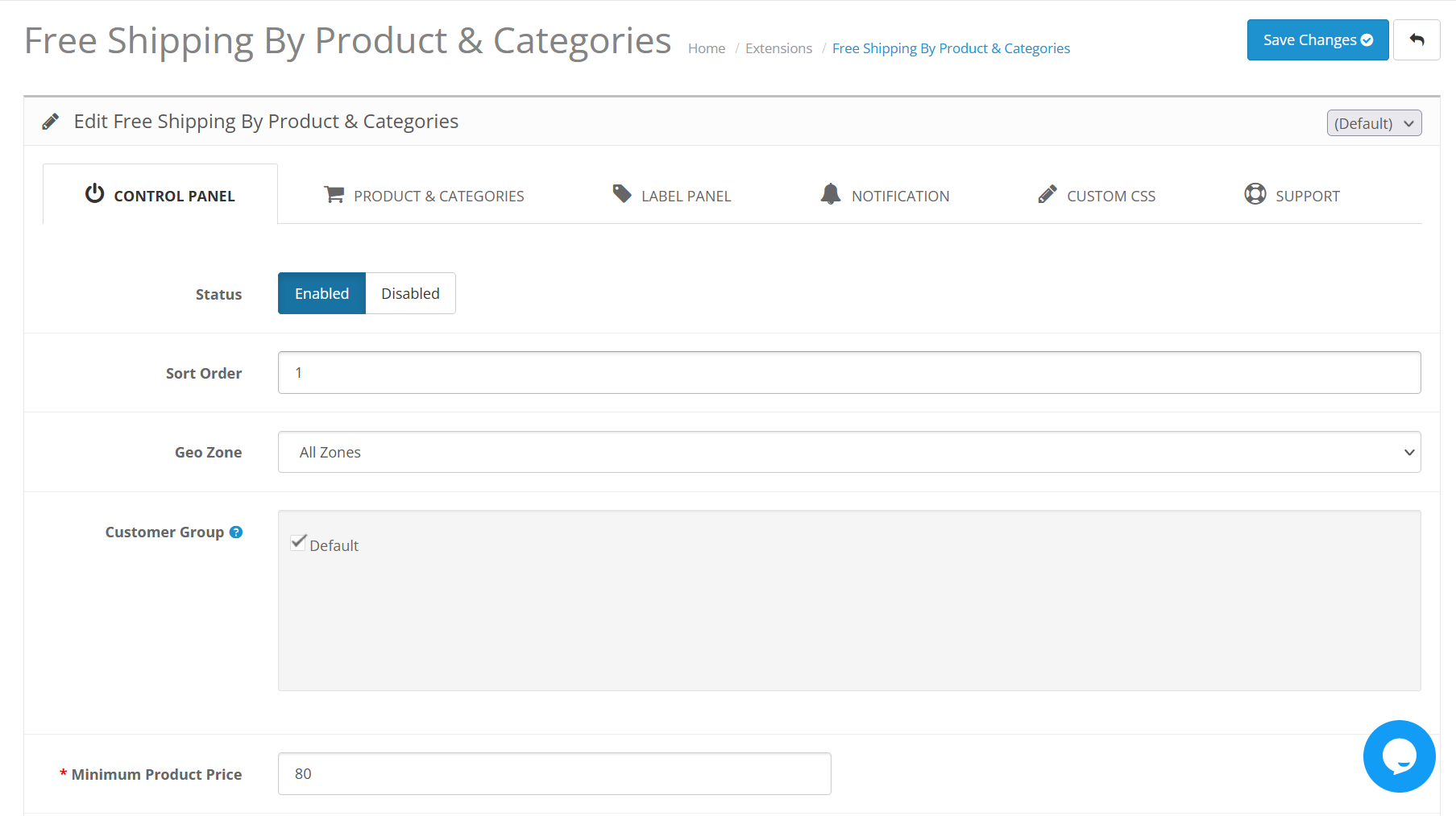
Task: Click the shopping cart icon
Action: click(x=334, y=194)
